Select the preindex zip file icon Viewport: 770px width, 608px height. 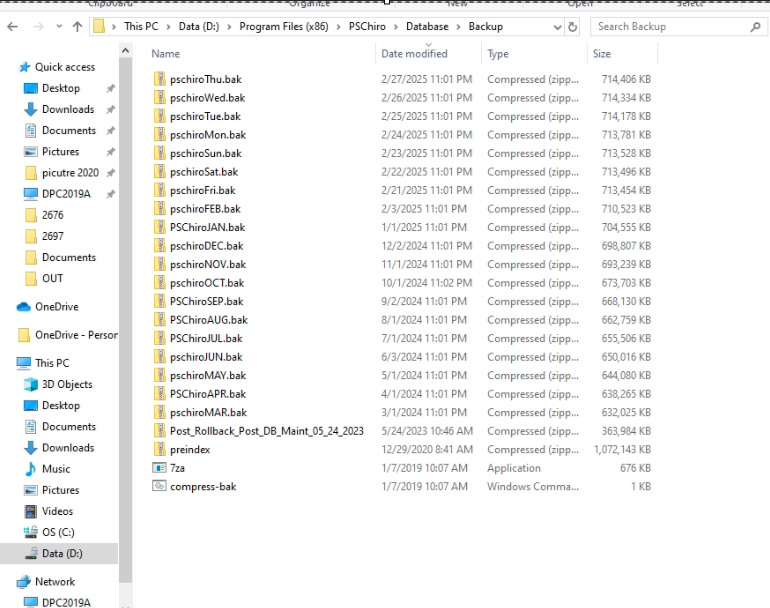[159, 449]
